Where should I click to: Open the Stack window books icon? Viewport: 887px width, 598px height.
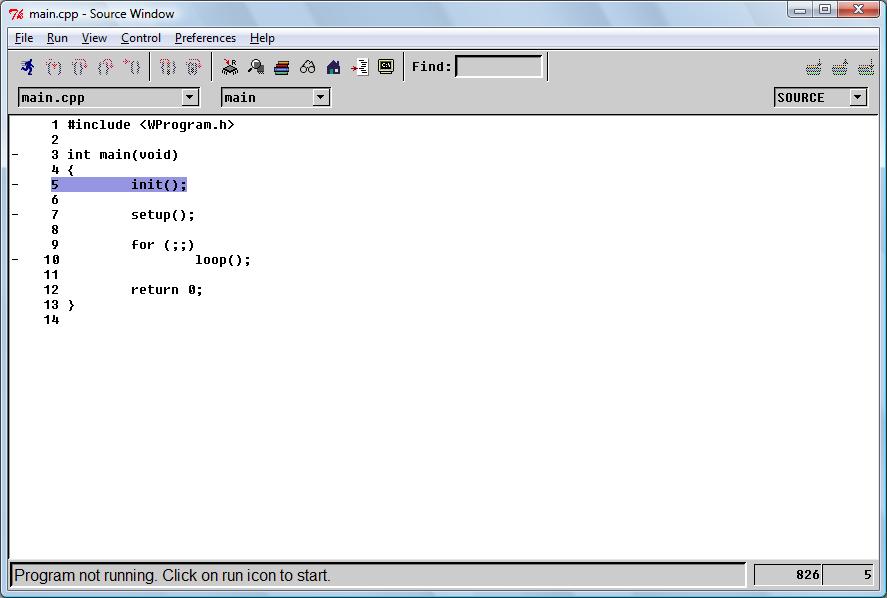(x=282, y=67)
